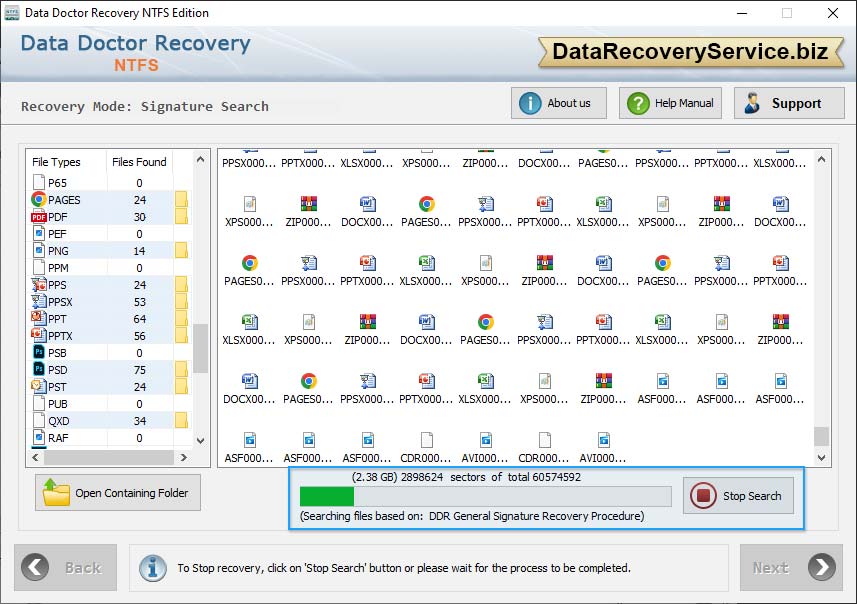Select the PowerPoint icon beside PPT

tap(39, 318)
